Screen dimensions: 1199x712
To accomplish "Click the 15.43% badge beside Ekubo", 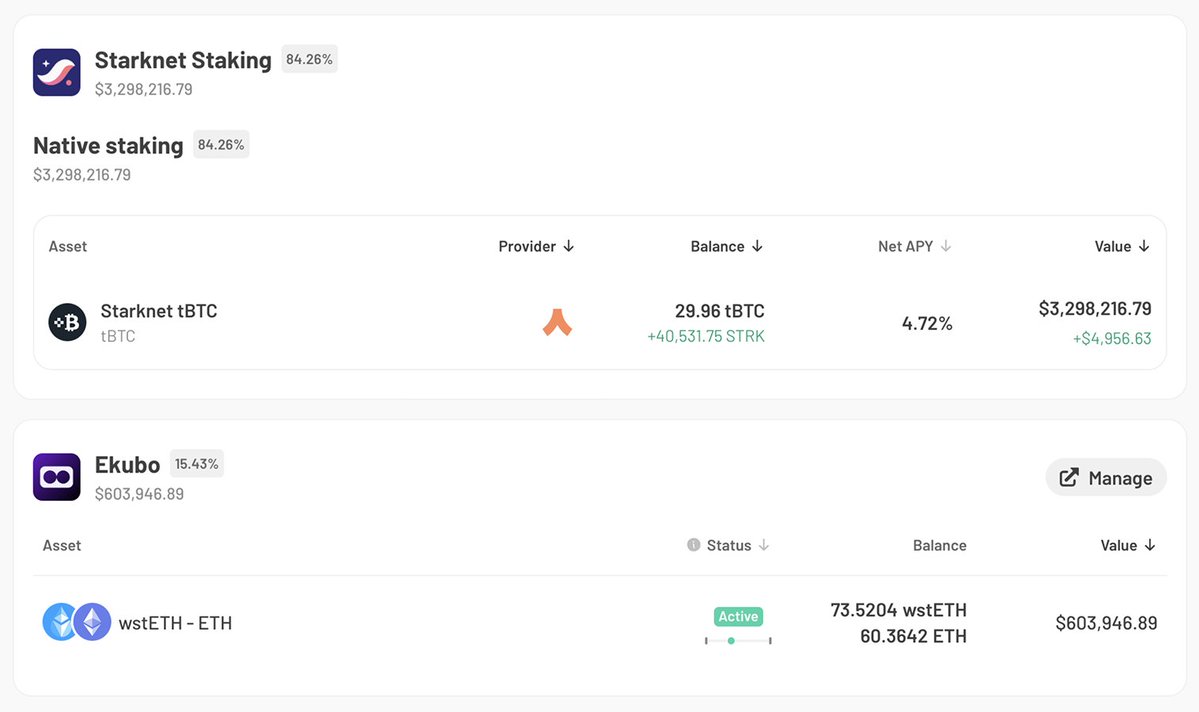I will [197, 463].
